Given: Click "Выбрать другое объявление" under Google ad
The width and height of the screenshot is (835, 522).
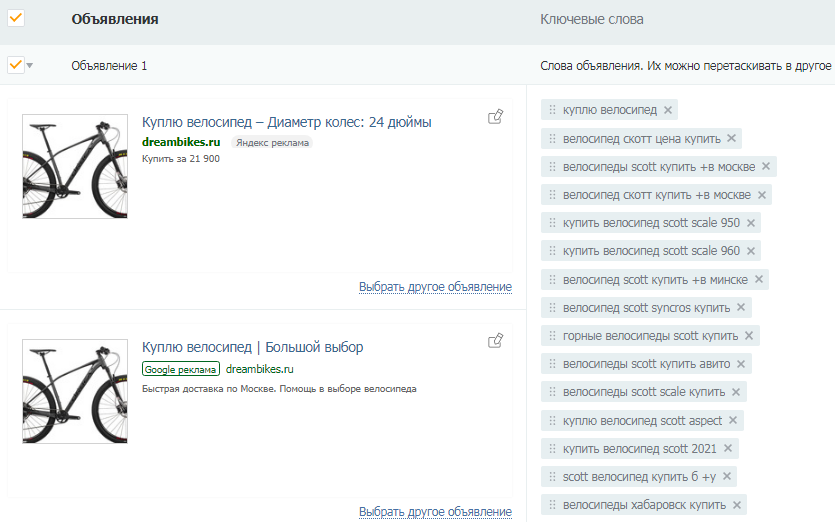Looking at the screenshot, I should 435,511.
